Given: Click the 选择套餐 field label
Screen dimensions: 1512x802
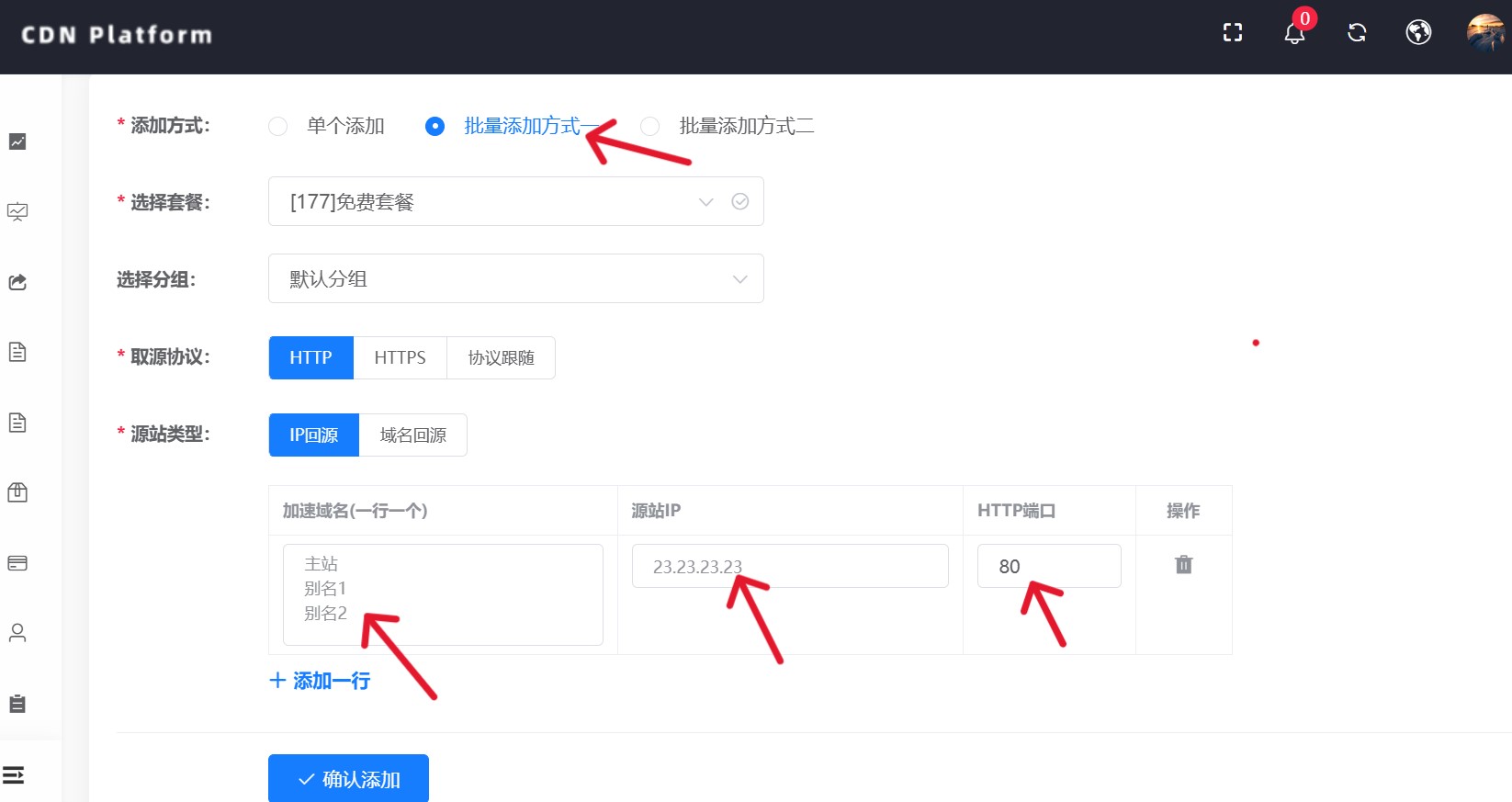Looking at the screenshot, I should pos(170,202).
